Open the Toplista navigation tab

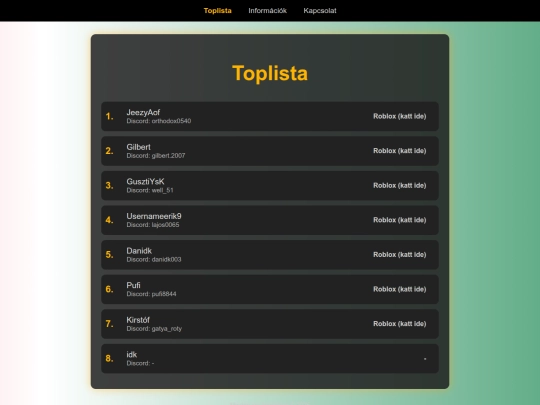click(217, 11)
